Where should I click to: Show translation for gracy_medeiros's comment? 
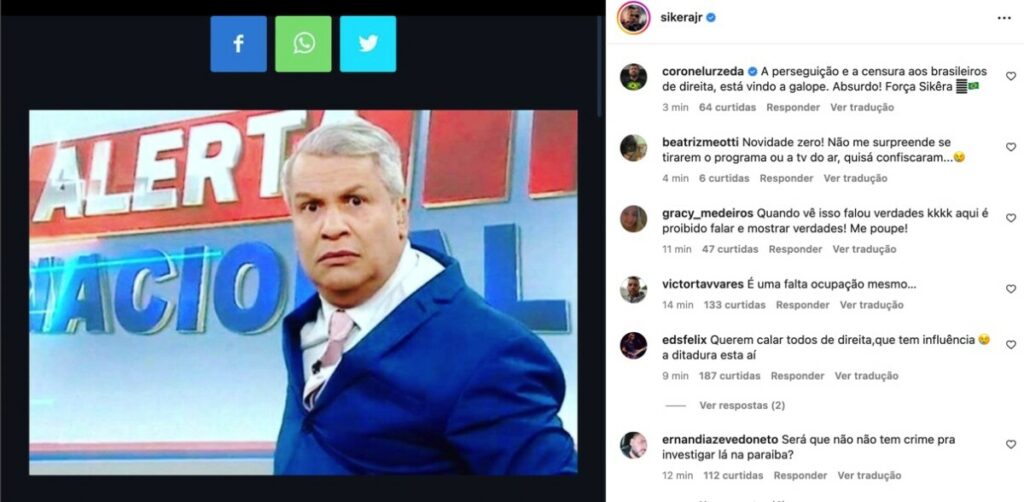point(864,249)
